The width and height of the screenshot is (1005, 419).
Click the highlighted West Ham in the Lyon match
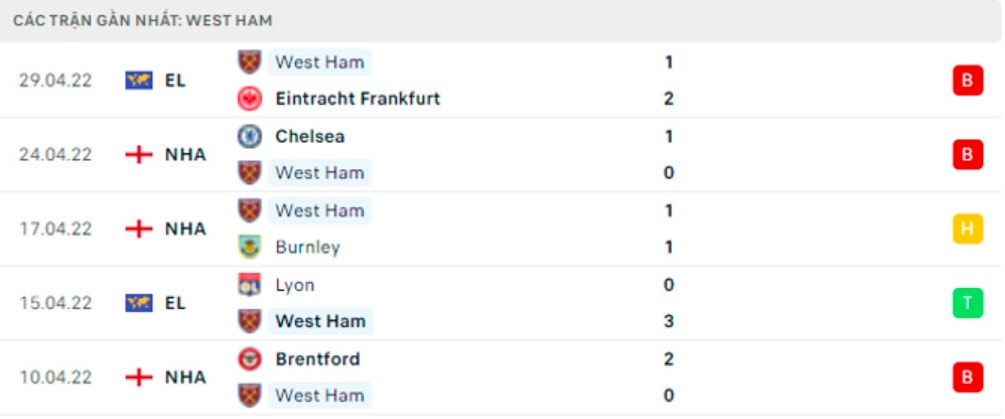(x=320, y=321)
